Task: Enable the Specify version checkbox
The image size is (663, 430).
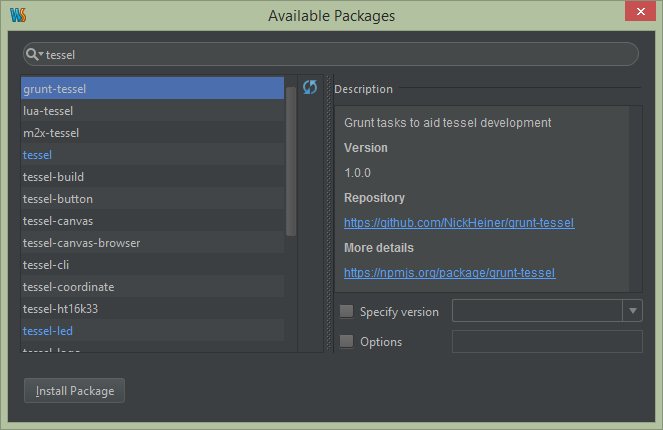Action: [346, 312]
